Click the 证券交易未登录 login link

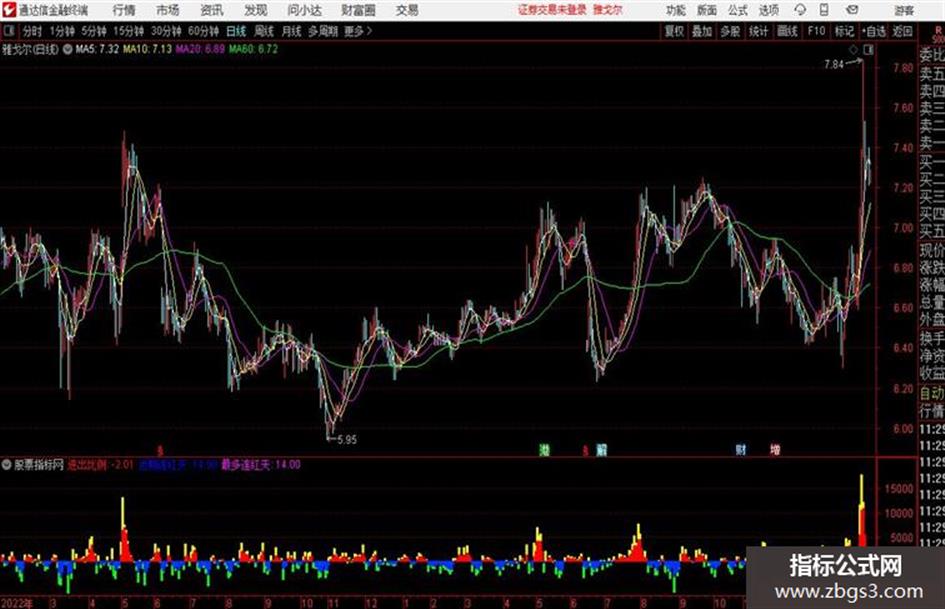coord(552,10)
